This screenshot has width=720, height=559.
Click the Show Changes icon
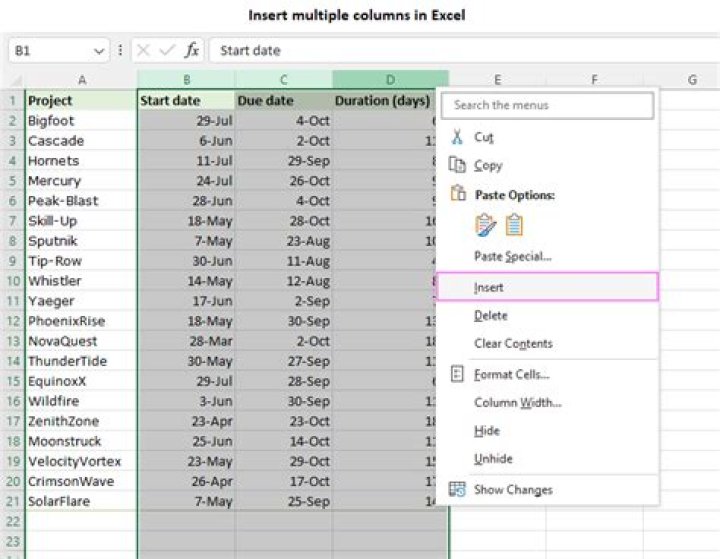[x=458, y=489]
